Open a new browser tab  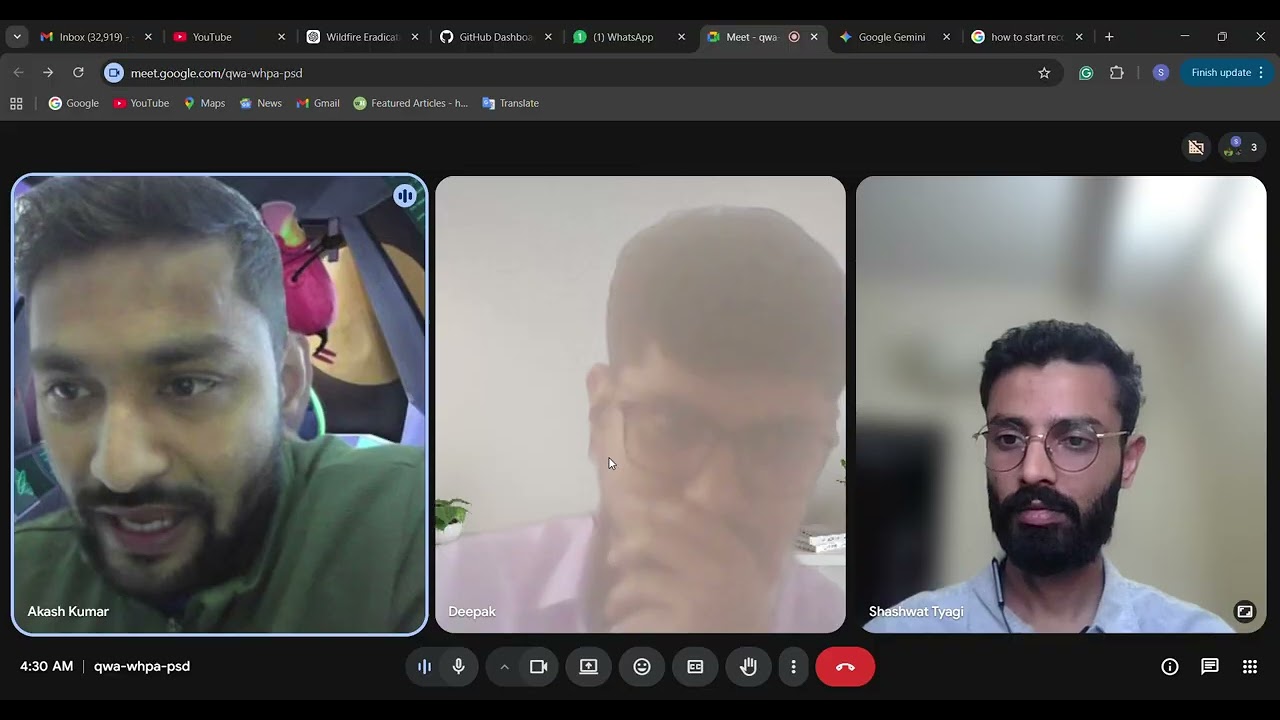coord(1109,37)
